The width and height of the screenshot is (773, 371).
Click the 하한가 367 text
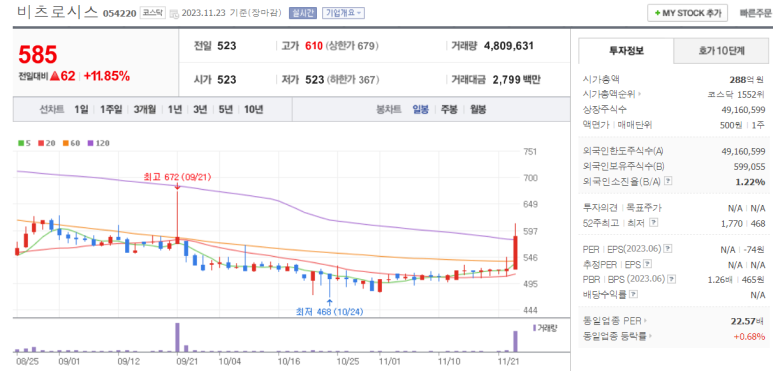point(352,79)
